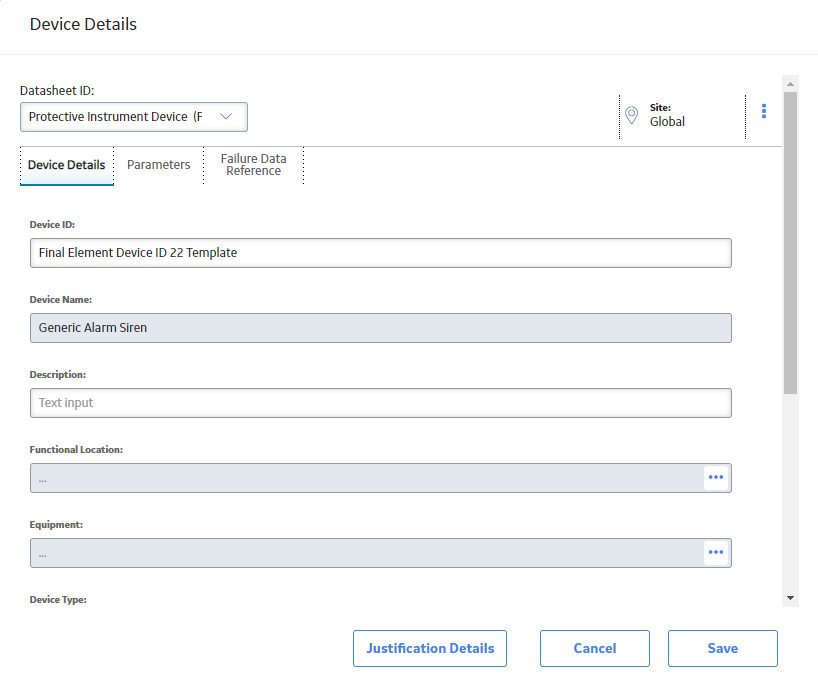
Task: Save the device details
Action: pos(723,648)
